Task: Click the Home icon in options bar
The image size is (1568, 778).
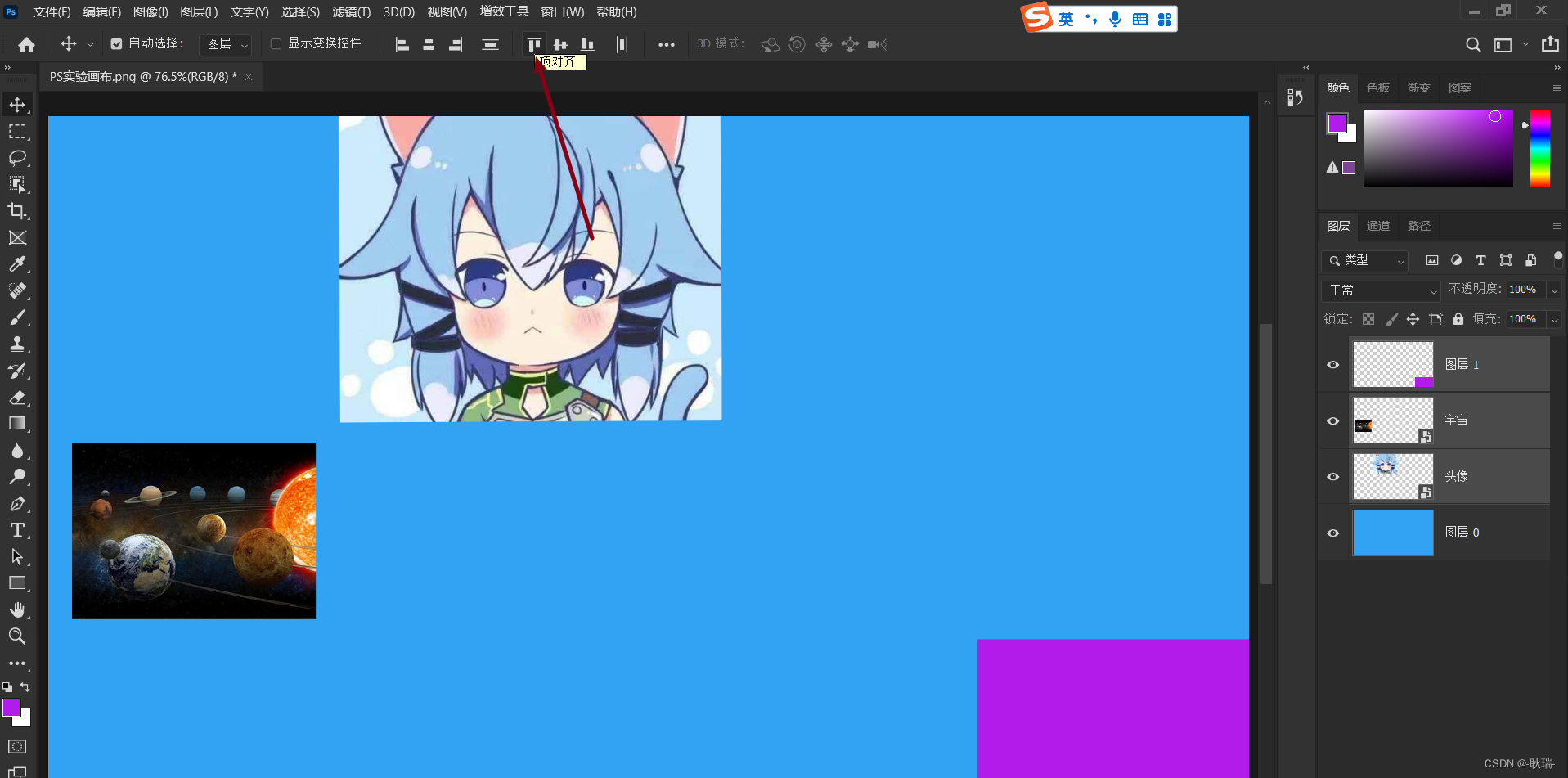Action: coord(27,44)
